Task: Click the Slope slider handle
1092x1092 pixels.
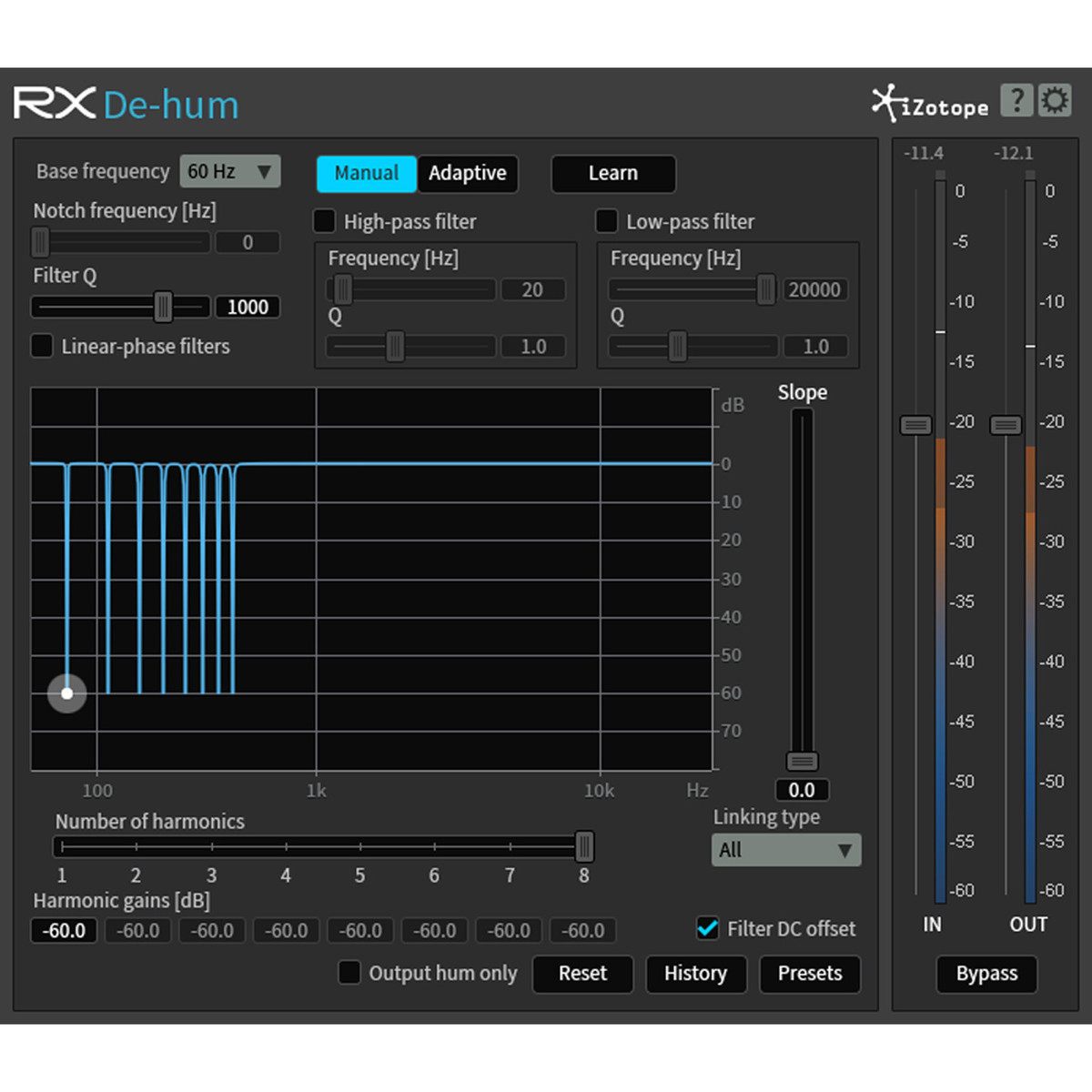Action: pyautogui.click(x=802, y=762)
